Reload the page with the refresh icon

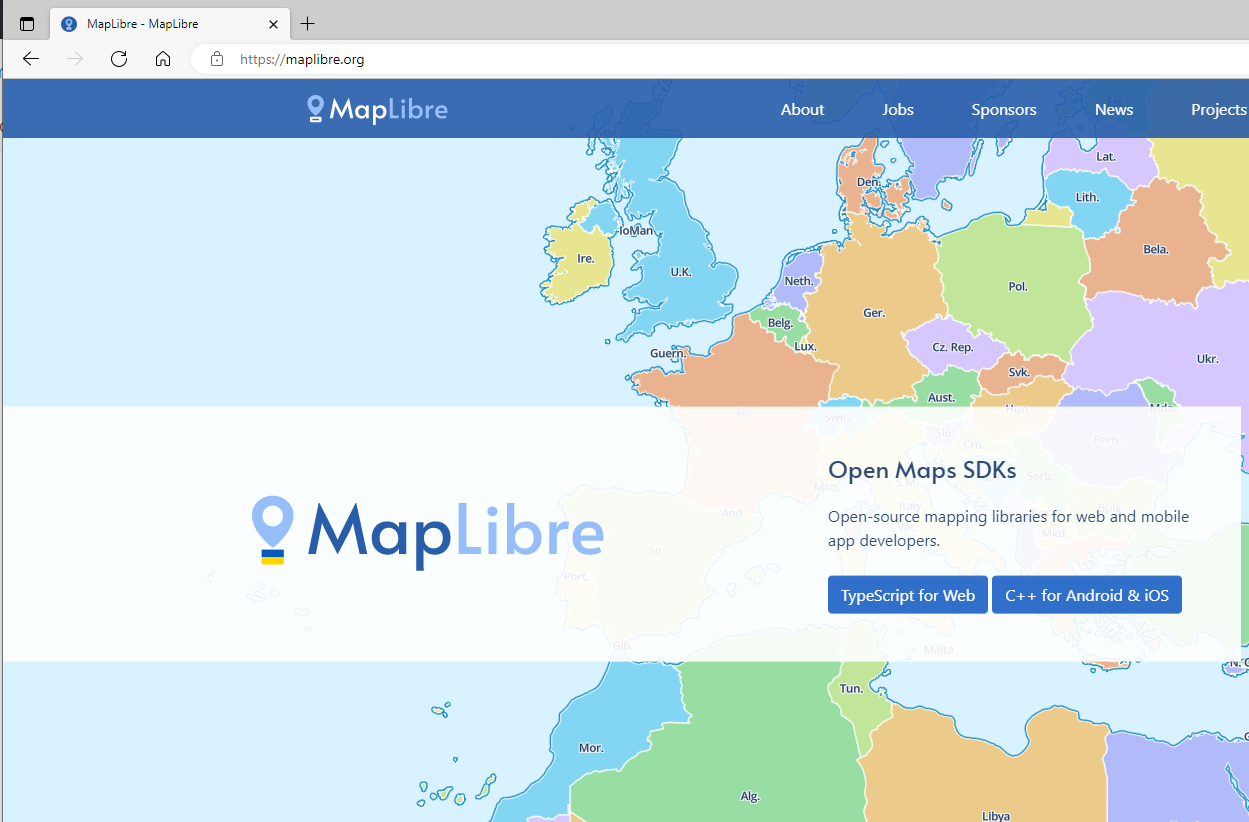pyautogui.click(x=118, y=59)
